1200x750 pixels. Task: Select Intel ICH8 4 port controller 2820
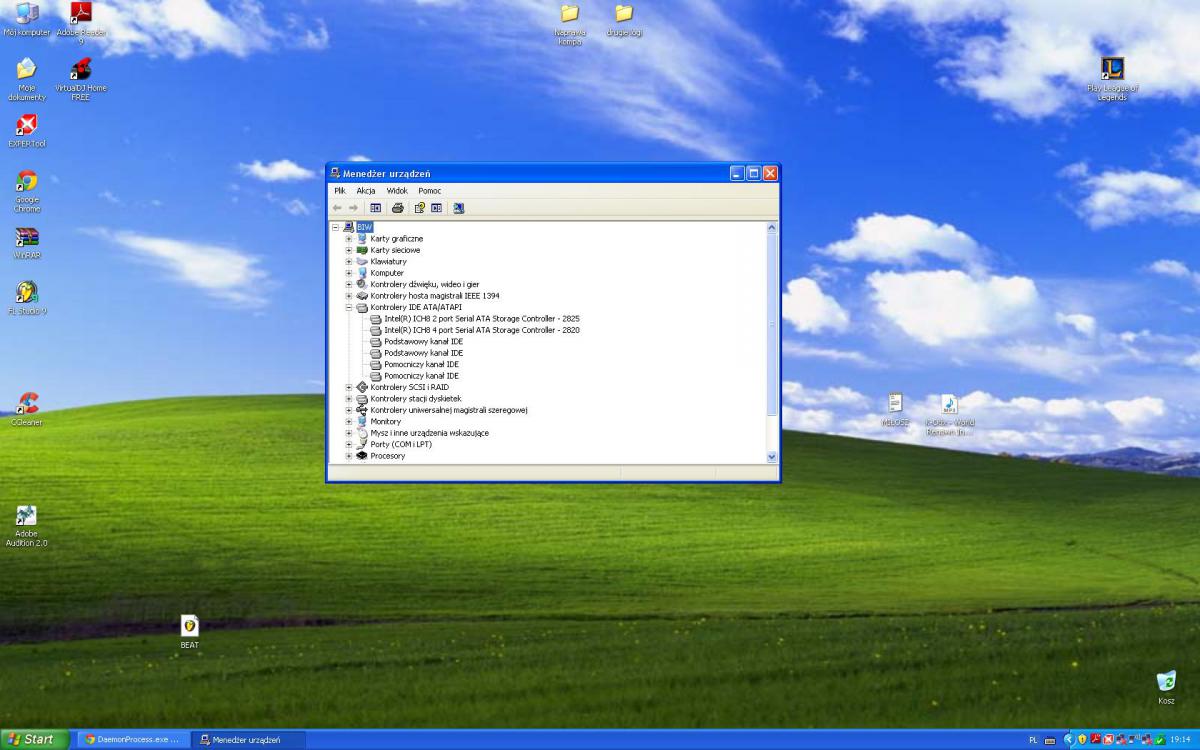click(x=481, y=330)
